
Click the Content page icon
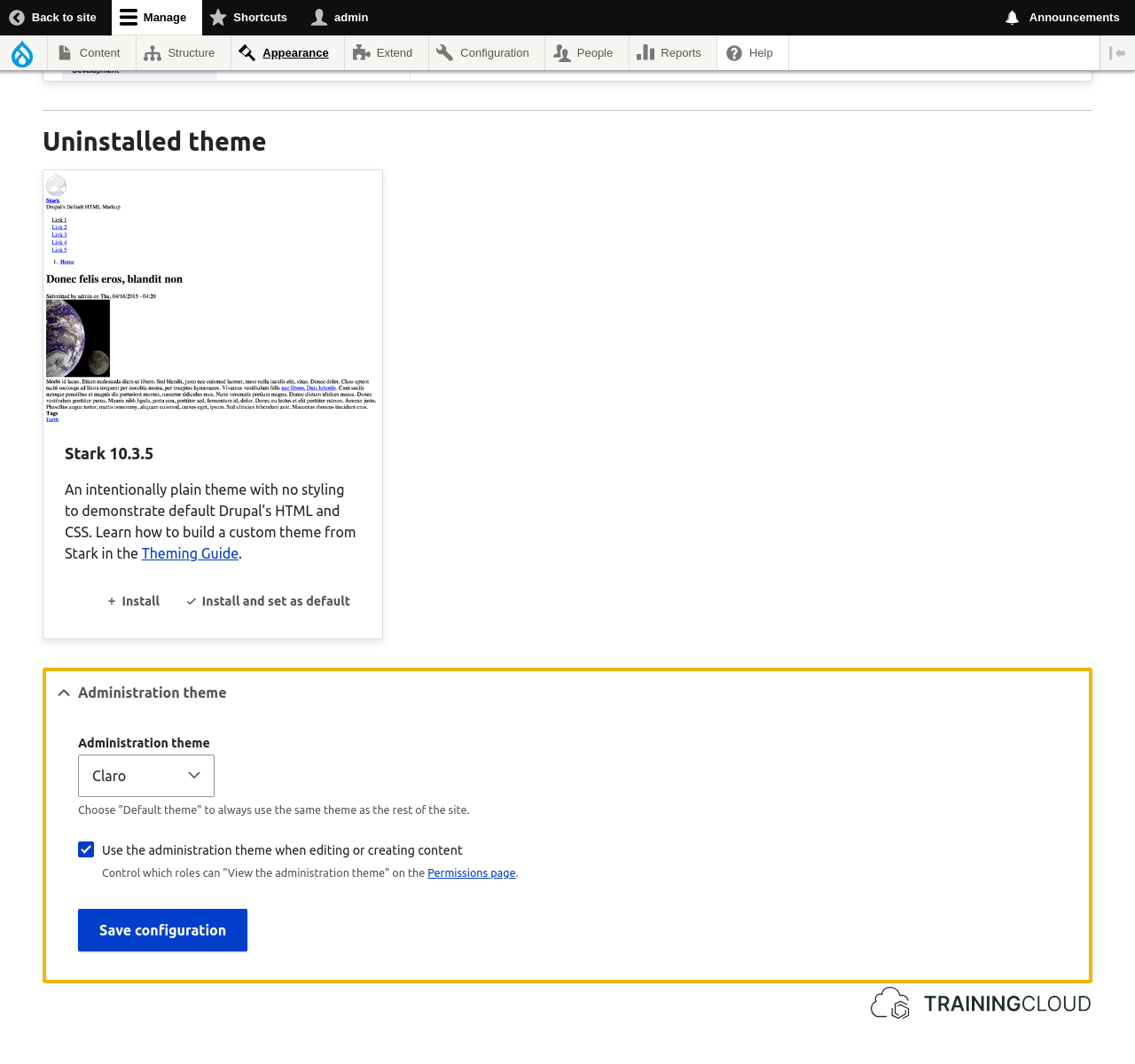coord(65,53)
